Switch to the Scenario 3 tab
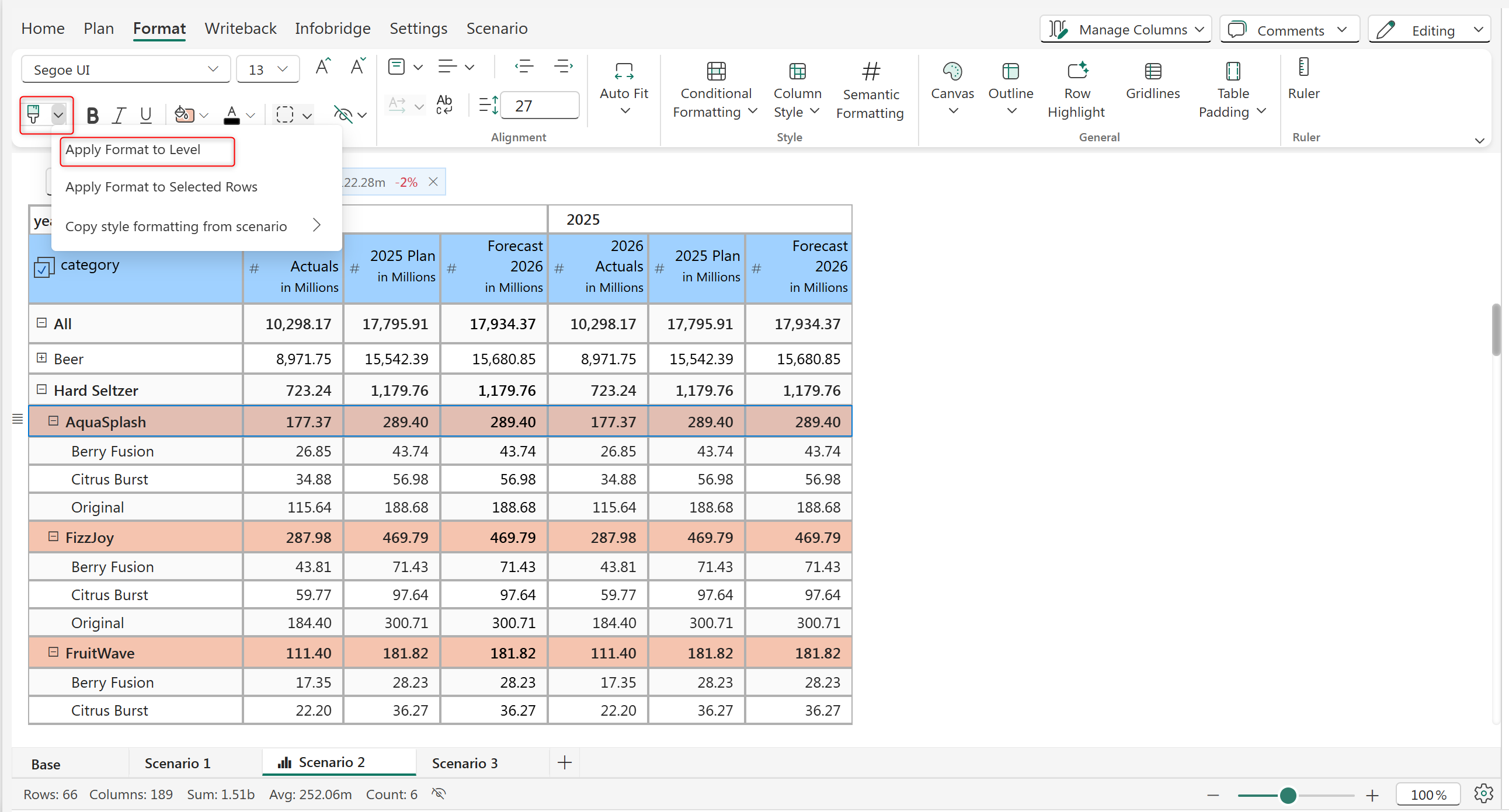Screen dimensions: 1509x812 [x=464, y=763]
